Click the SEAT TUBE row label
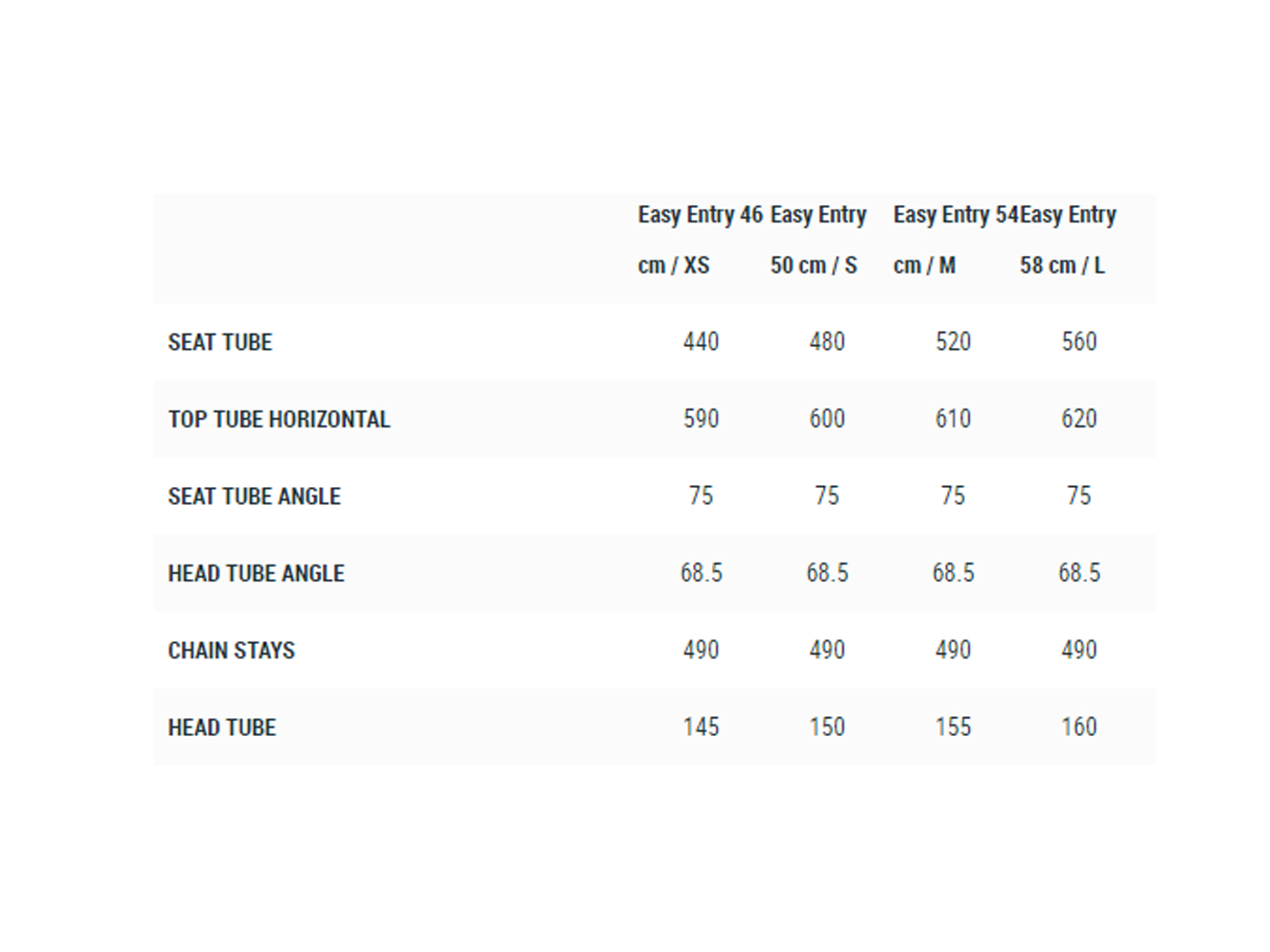The width and height of the screenshot is (1270, 952). (220, 342)
